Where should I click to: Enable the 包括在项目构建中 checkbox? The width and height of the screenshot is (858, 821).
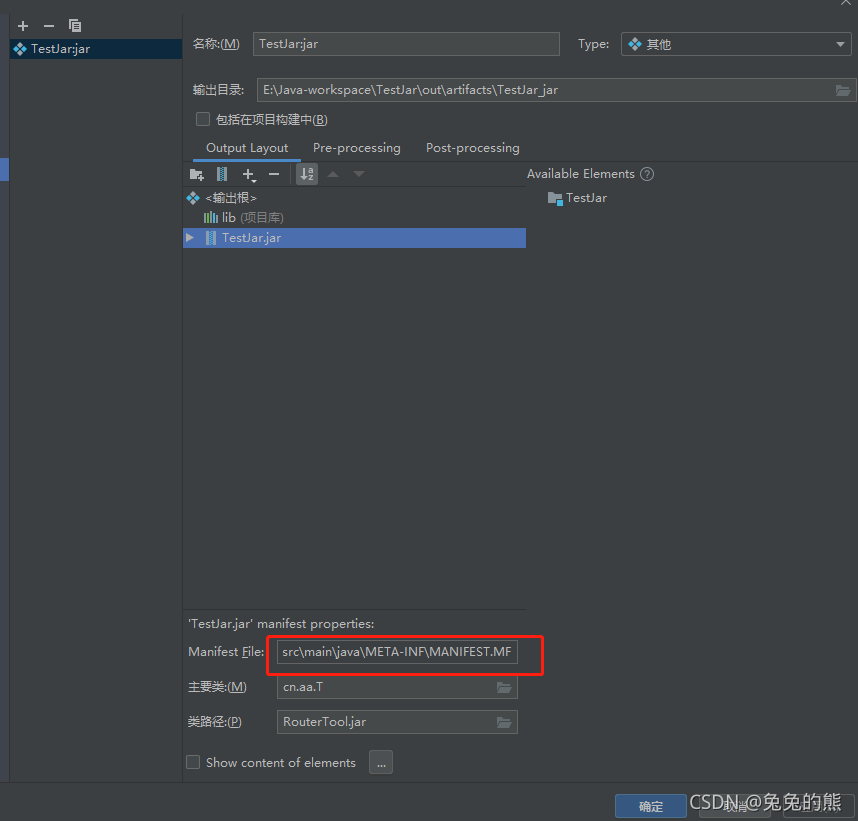coord(203,119)
